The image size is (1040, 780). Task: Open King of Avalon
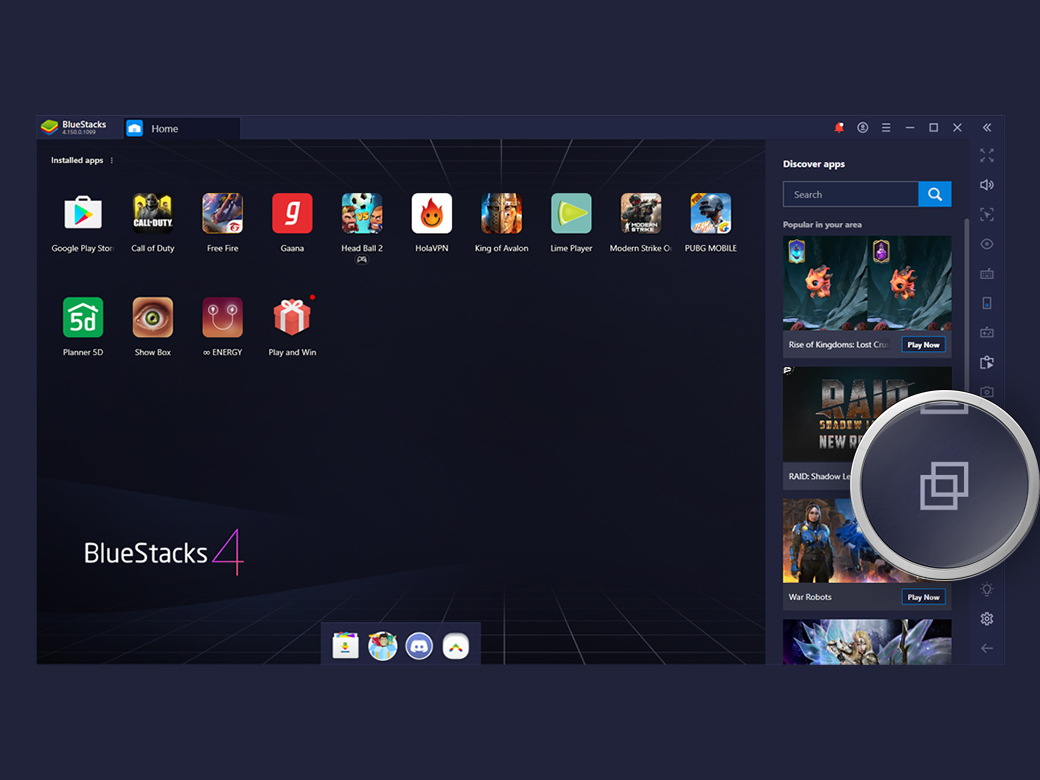click(501, 213)
